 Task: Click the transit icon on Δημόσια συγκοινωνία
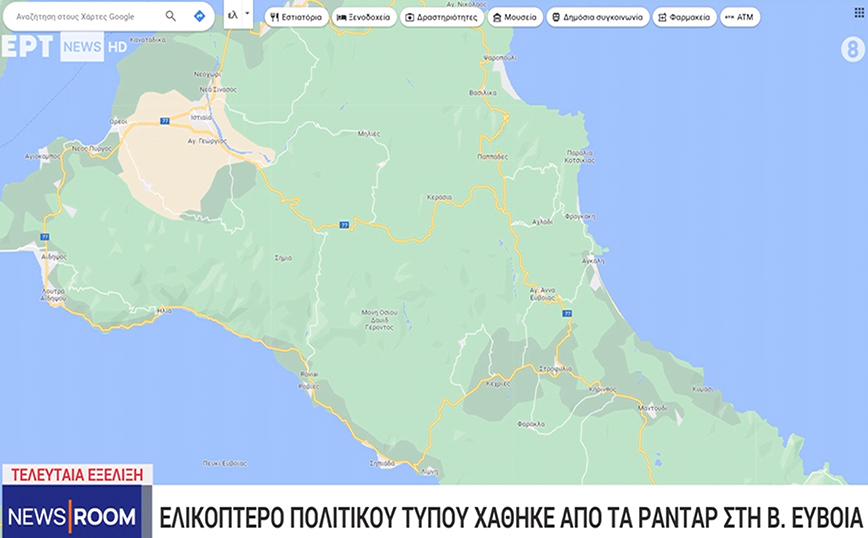tap(556, 17)
